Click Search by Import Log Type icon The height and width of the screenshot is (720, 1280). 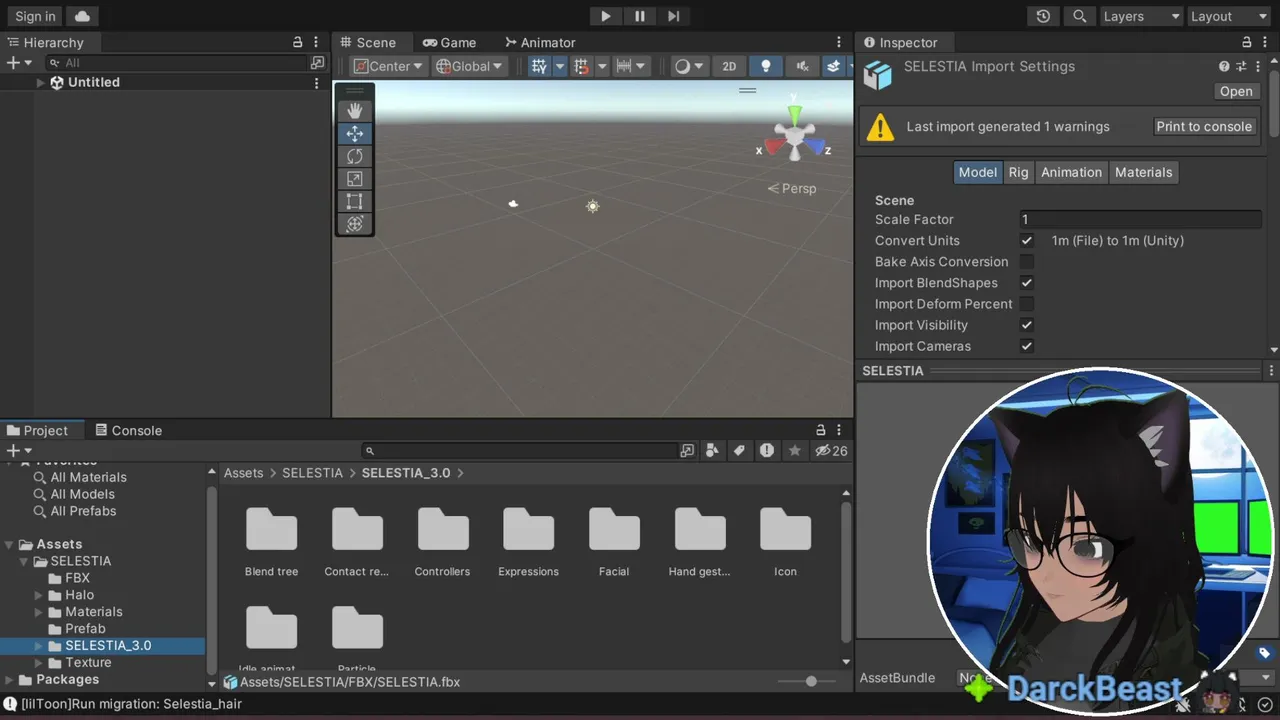click(767, 451)
